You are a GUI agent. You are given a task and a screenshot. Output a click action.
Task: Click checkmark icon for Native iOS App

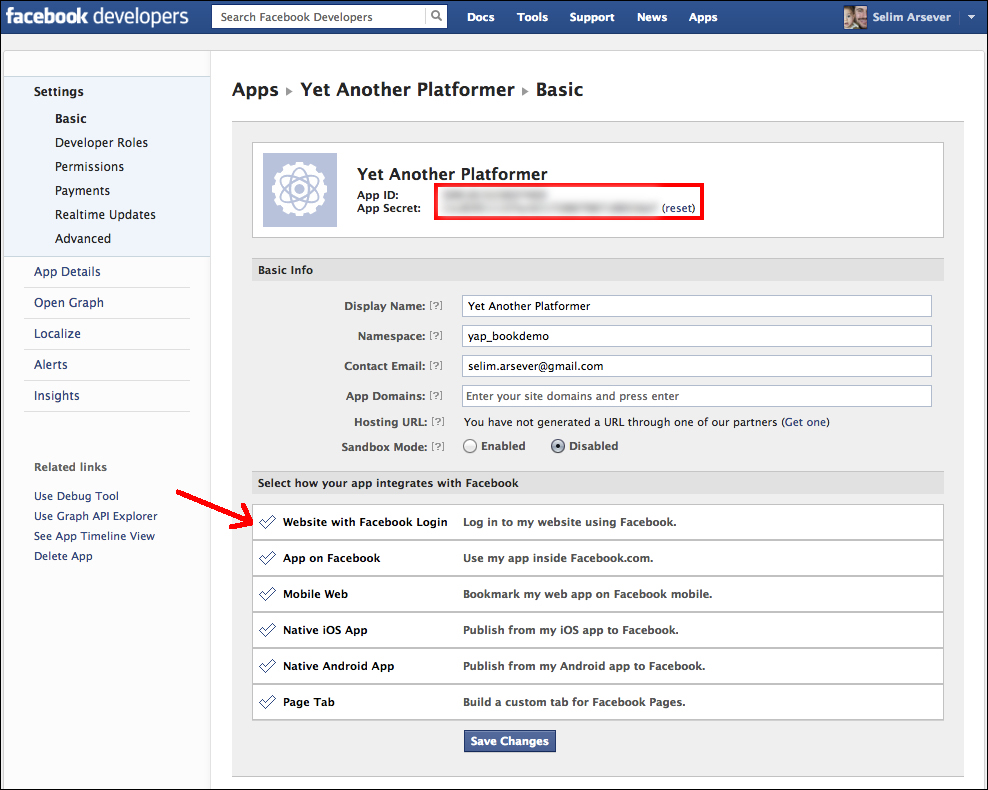[267, 629]
